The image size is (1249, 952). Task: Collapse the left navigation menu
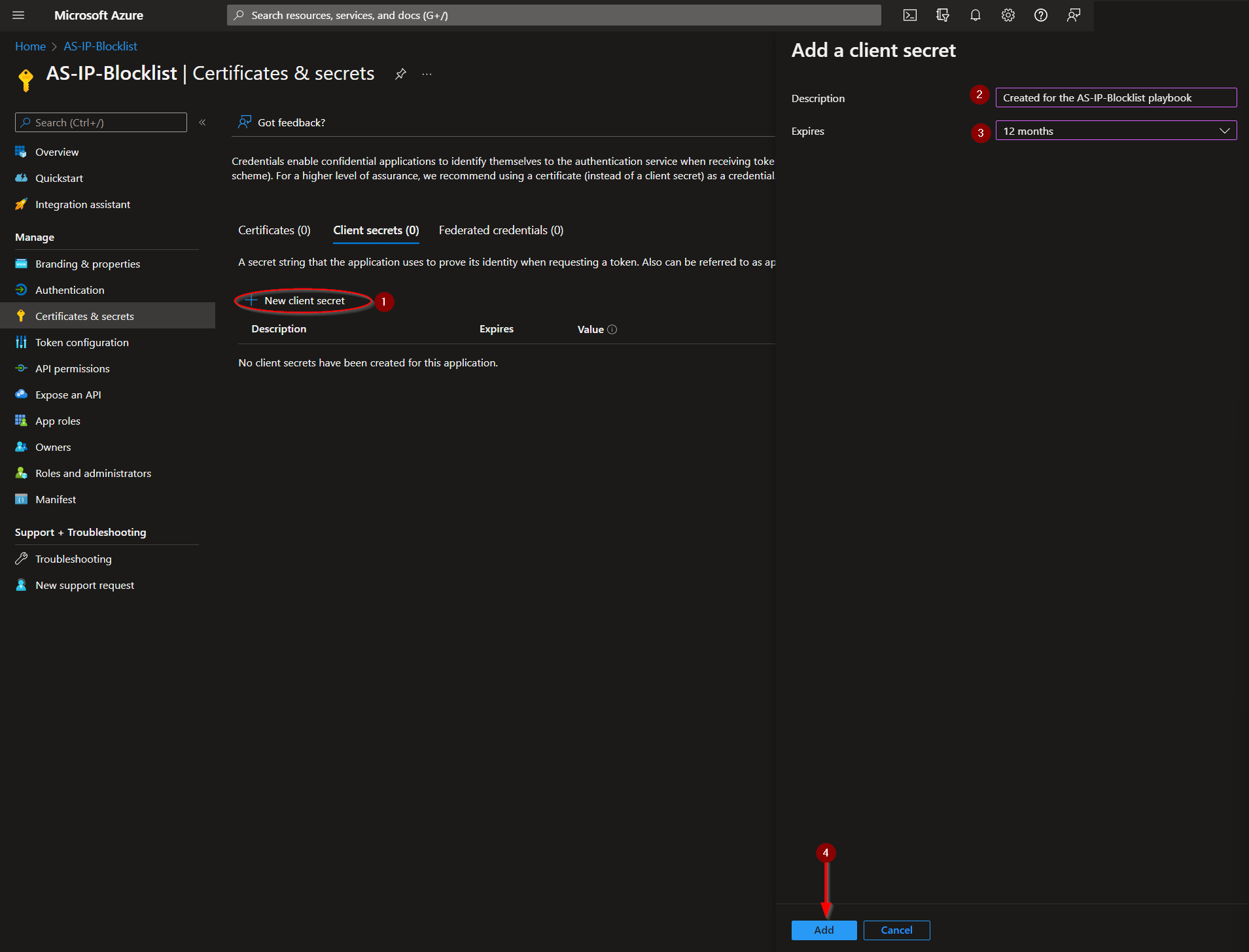[x=202, y=122]
